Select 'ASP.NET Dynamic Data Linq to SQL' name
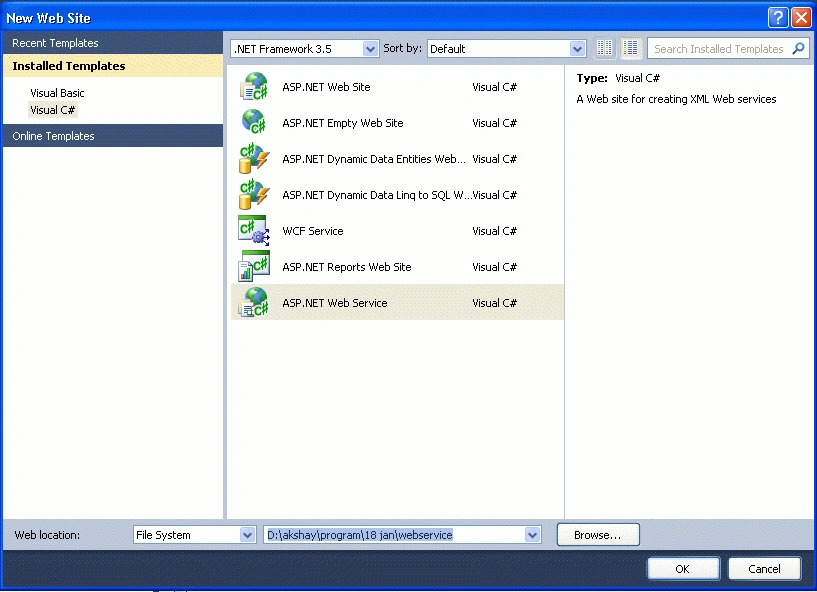Image resolution: width=817 pixels, height=592 pixels. click(377, 195)
